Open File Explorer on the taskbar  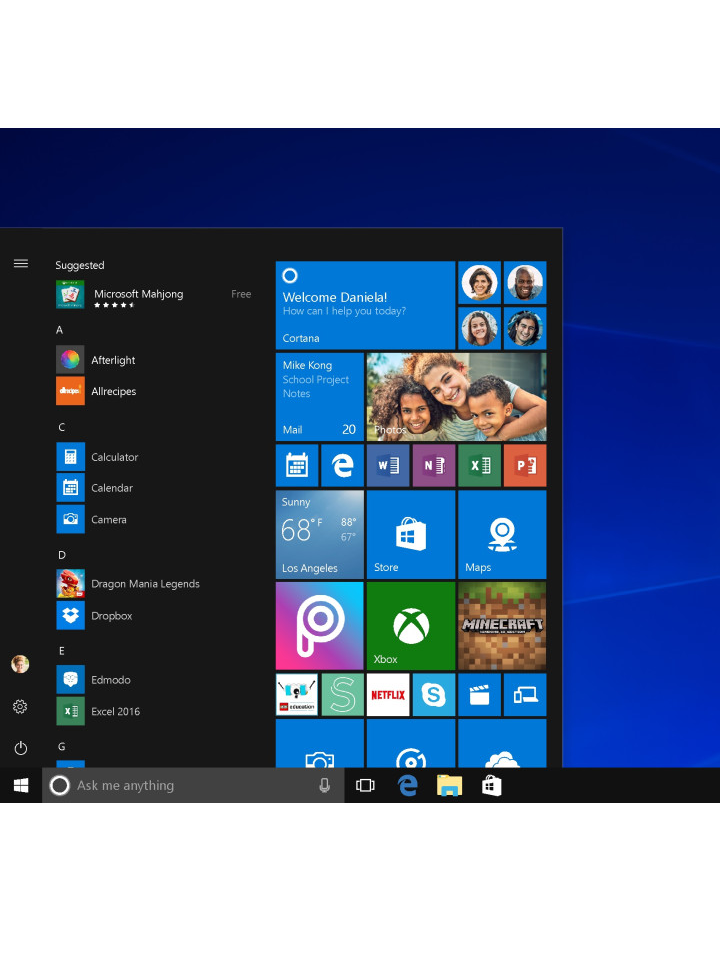tap(449, 785)
